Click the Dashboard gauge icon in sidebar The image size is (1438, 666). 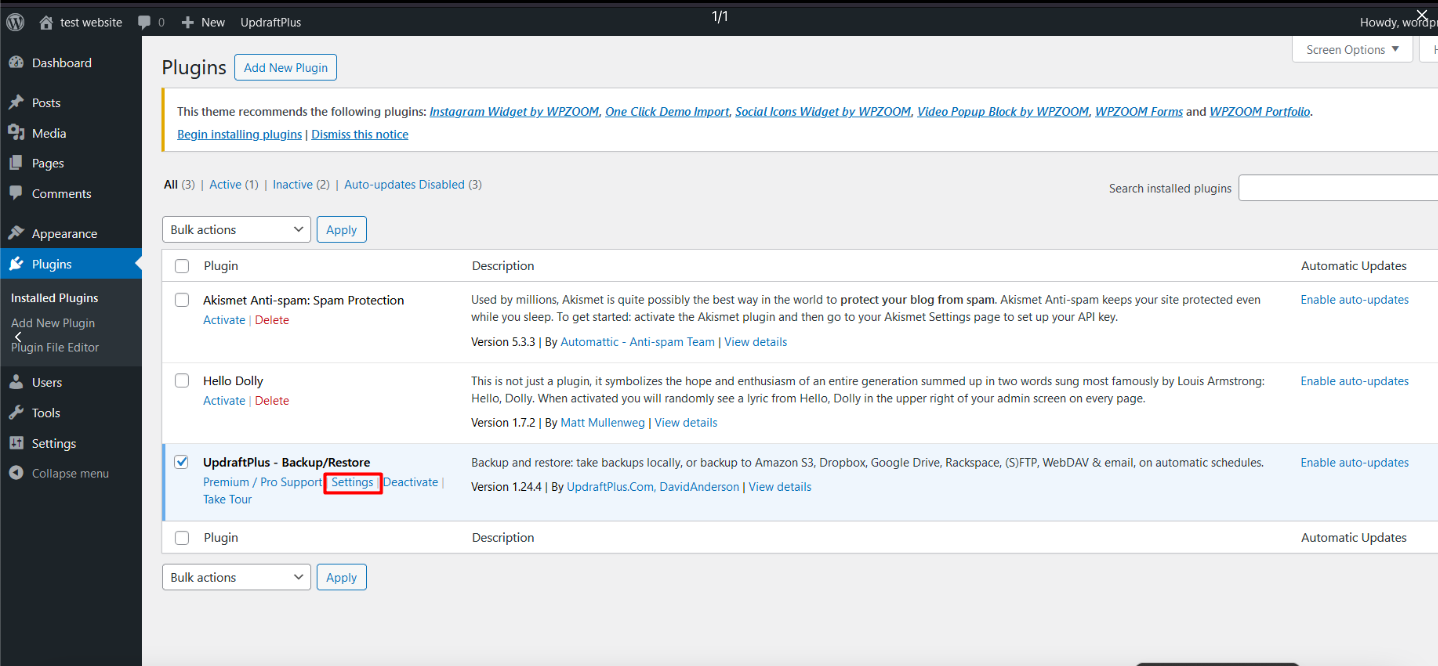(x=16, y=63)
